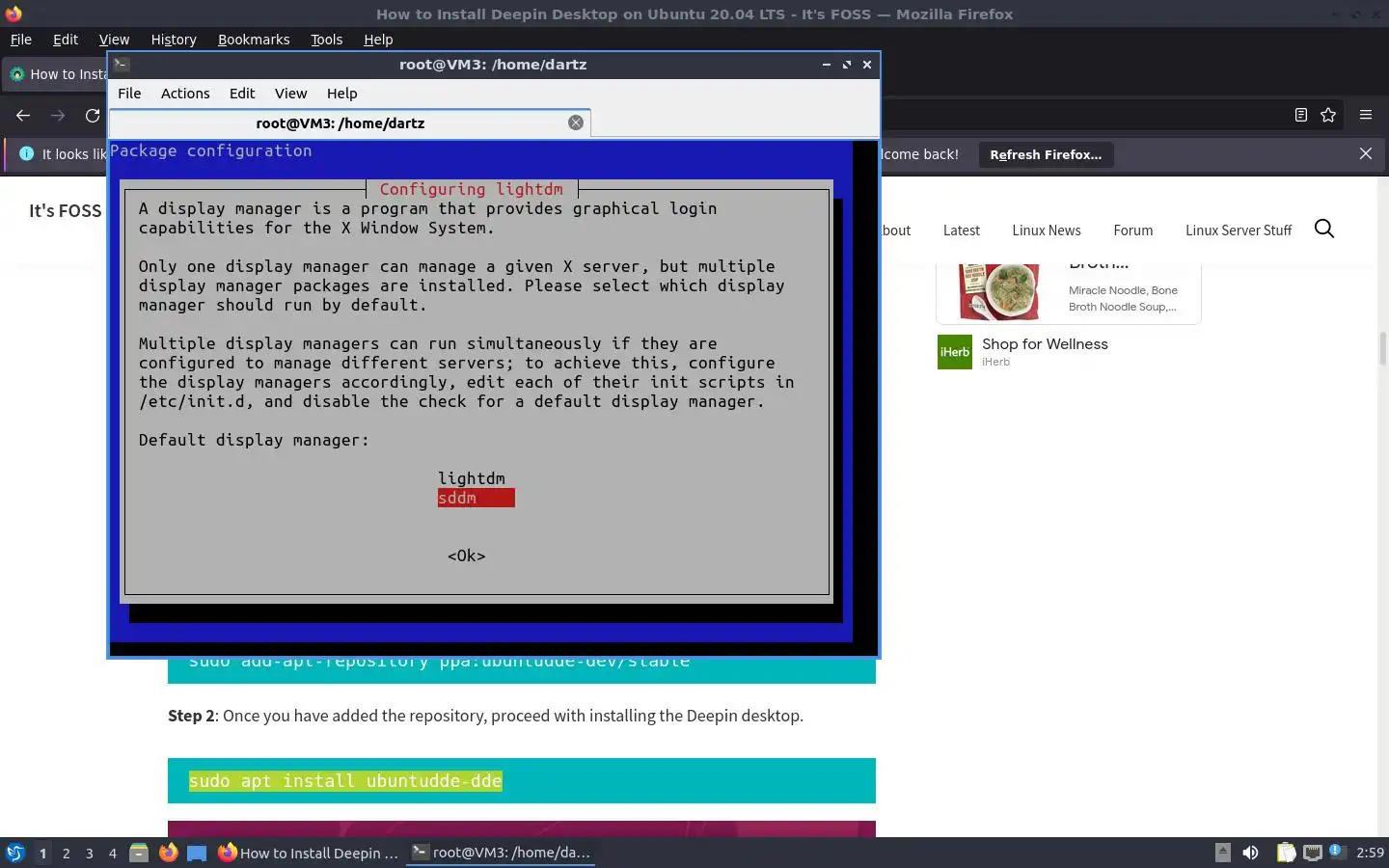Image resolution: width=1389 pixels, height=868 pixels.
Task: Dismiss the Firefox notification bar
Action: tap(1366, 153)
